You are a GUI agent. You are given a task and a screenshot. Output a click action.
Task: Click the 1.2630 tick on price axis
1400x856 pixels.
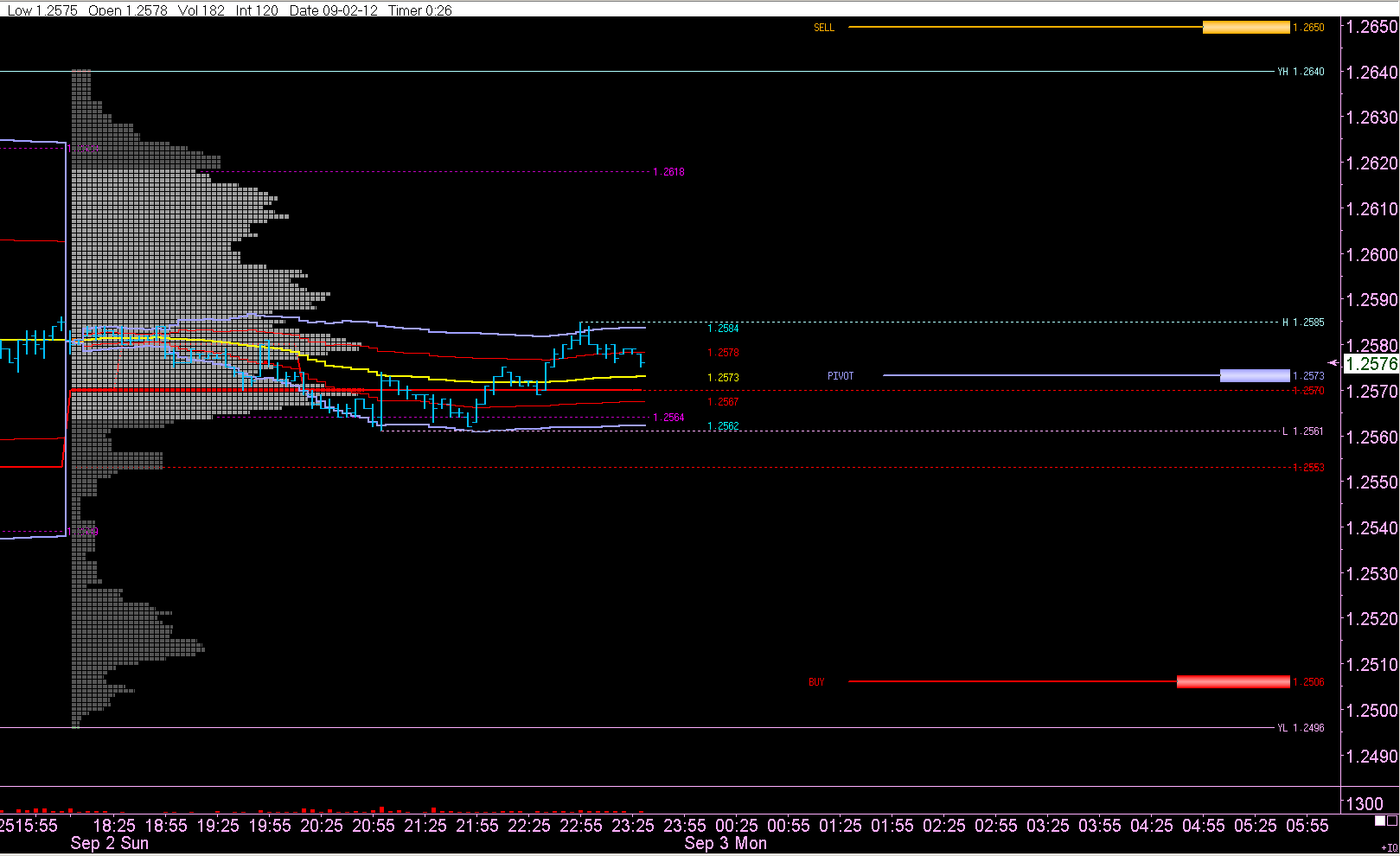point(1372,118)
